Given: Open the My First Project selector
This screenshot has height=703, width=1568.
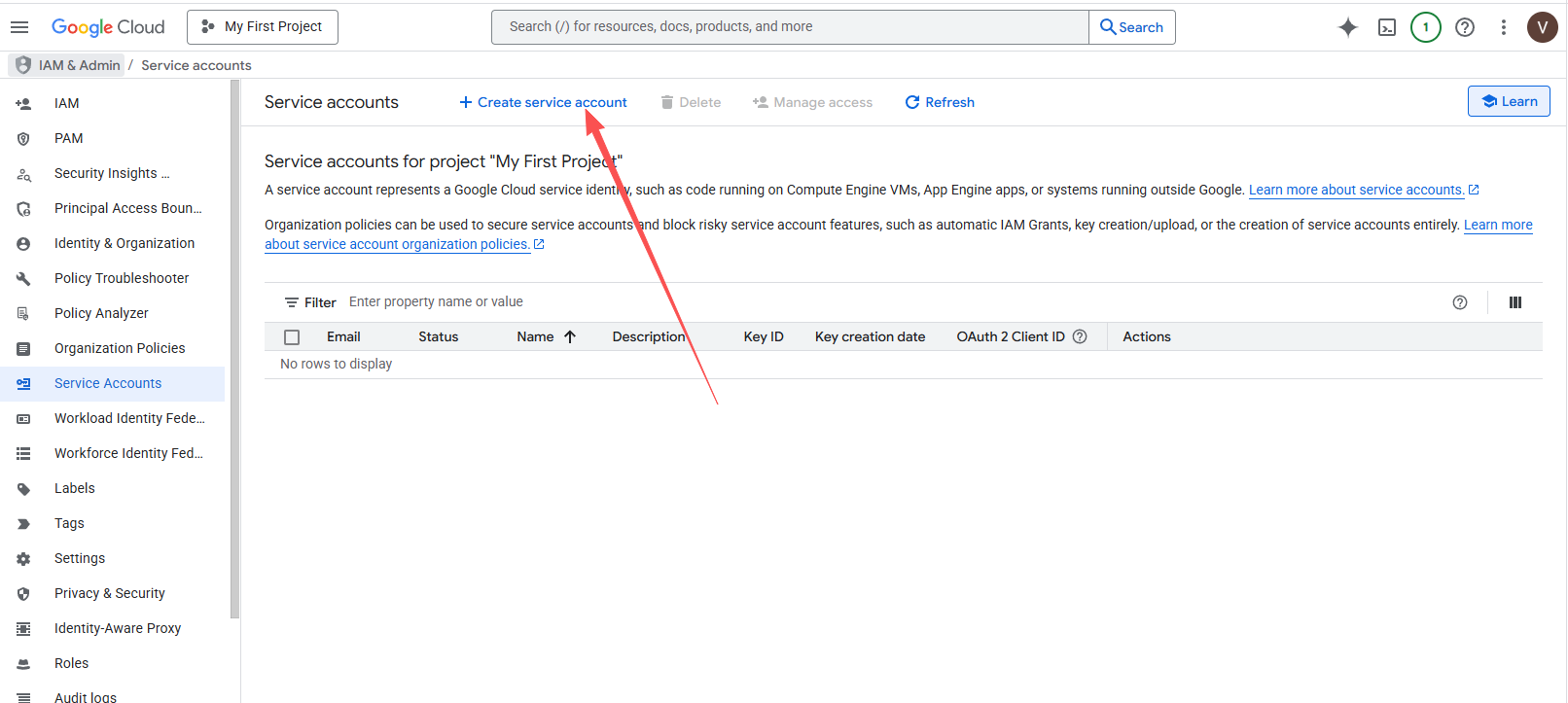Looking at the screenshot, I should [263, 27].
